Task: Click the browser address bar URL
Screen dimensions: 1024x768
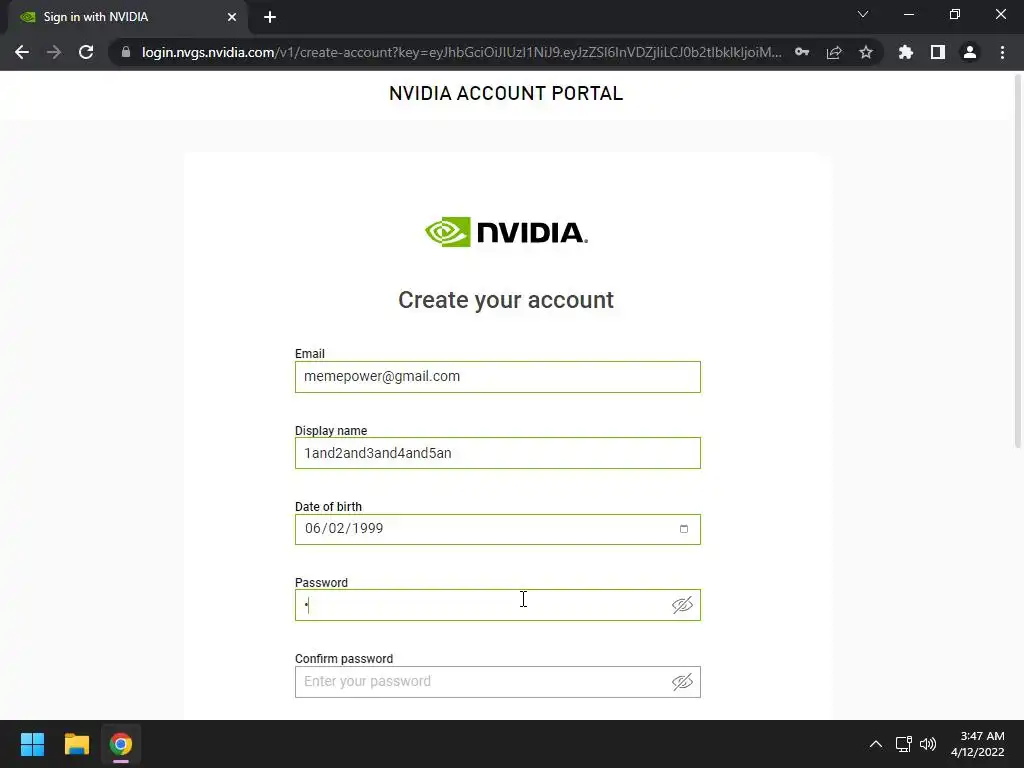Action: [x=461, y=52]
